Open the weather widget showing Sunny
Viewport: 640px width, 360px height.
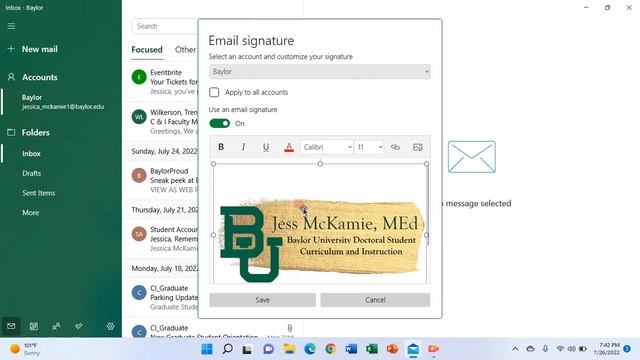click(26, 349)
